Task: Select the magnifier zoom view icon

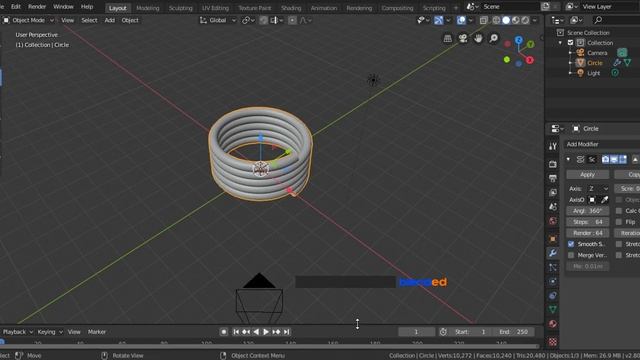Action: click(493, 38)
